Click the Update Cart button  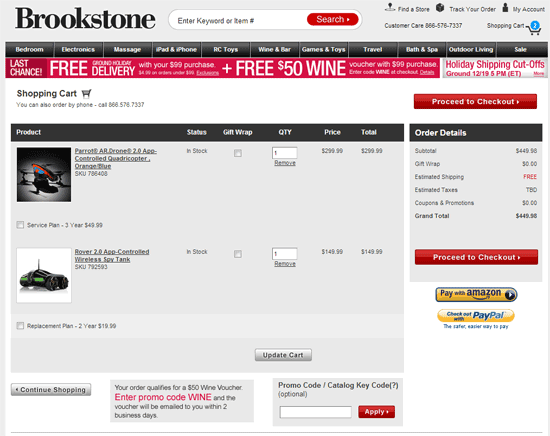click(283, 355)
